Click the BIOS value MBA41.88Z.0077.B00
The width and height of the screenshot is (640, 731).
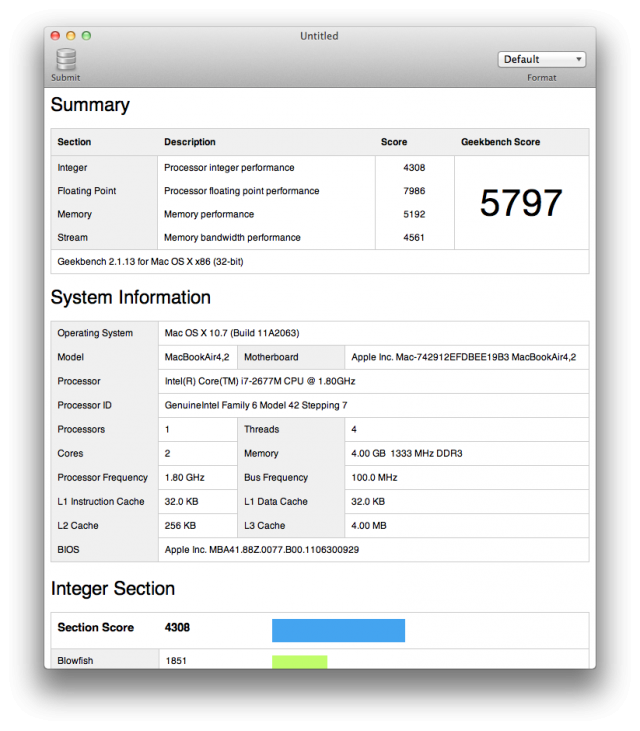click(262, 550)
